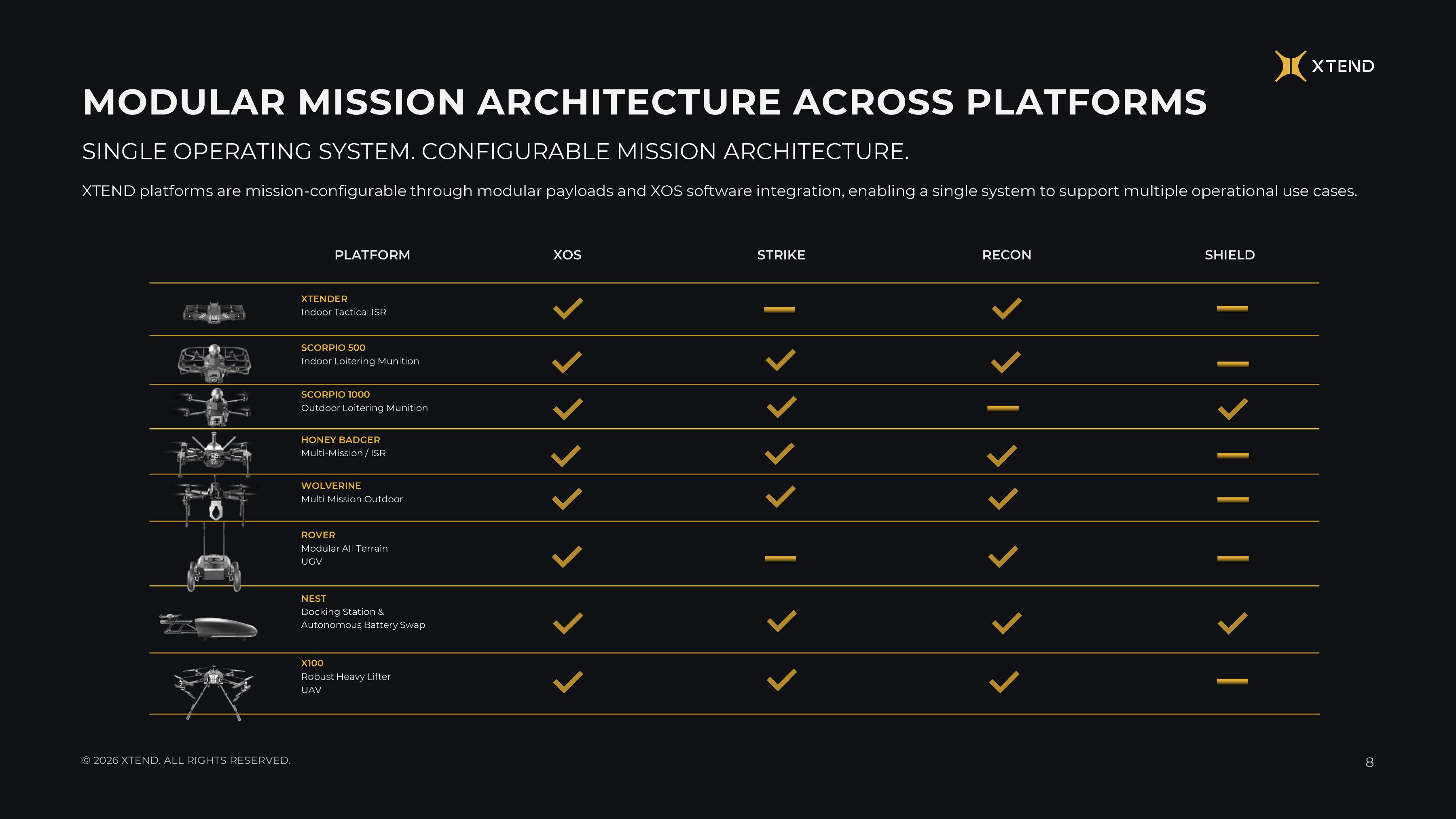Click the XOS checkmark in the WOLVERINE row
This screenshot has width=1456, height=819.
pyautogui.click(x=567, y=499)
